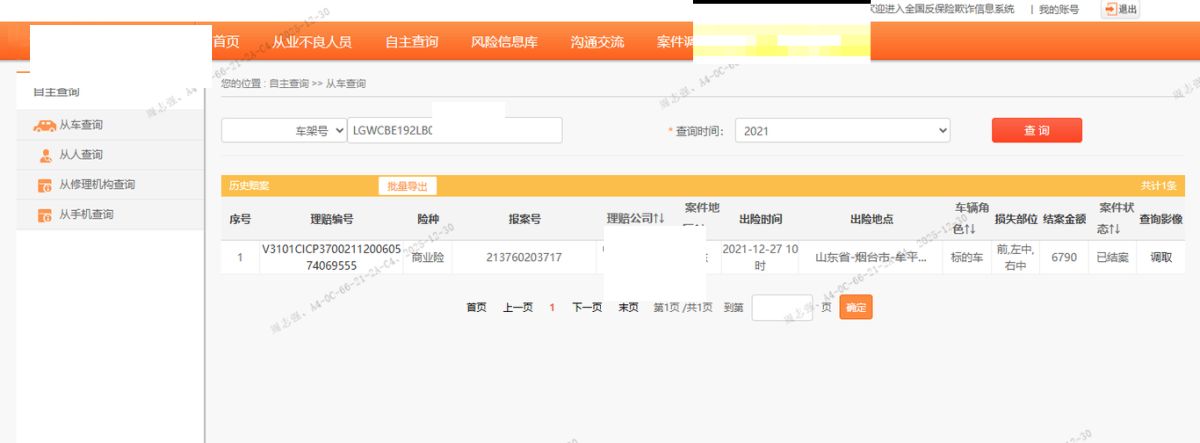The height and width of the screenshot is (443, 1200).
Task: Open the 从业不良人员 menu
Action: (312, 42)
